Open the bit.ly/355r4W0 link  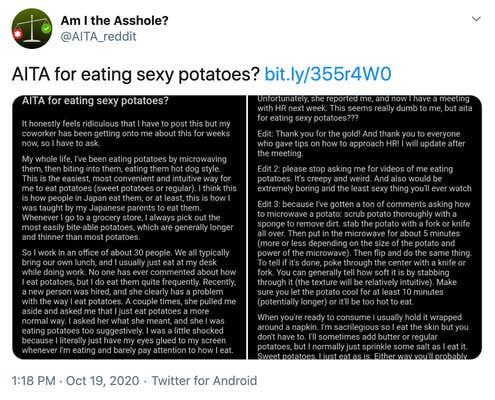coord(328,74)
